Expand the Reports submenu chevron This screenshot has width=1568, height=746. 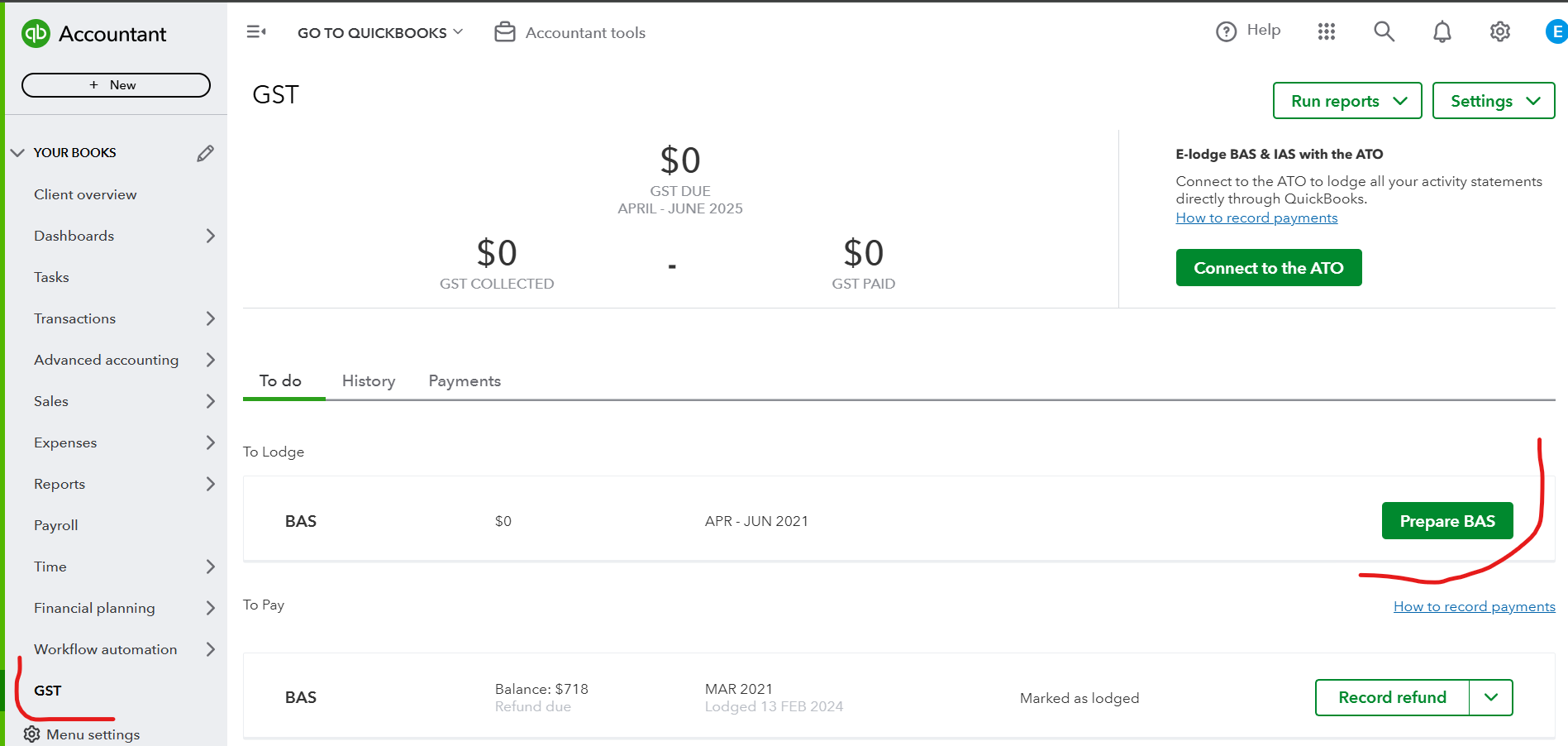[210, 484]
